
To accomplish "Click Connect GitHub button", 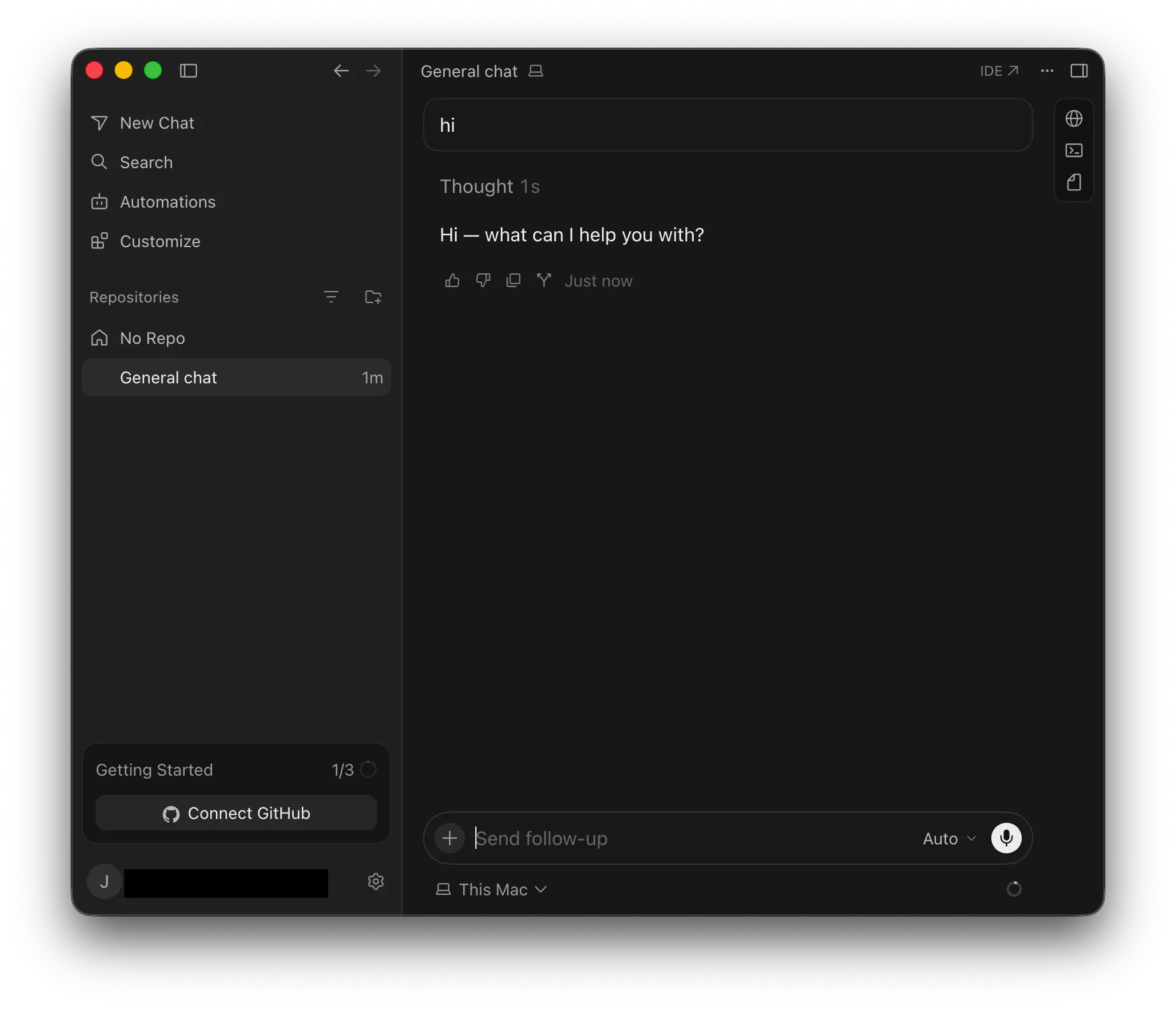I will pyautogui.click(x=236, y=813).
